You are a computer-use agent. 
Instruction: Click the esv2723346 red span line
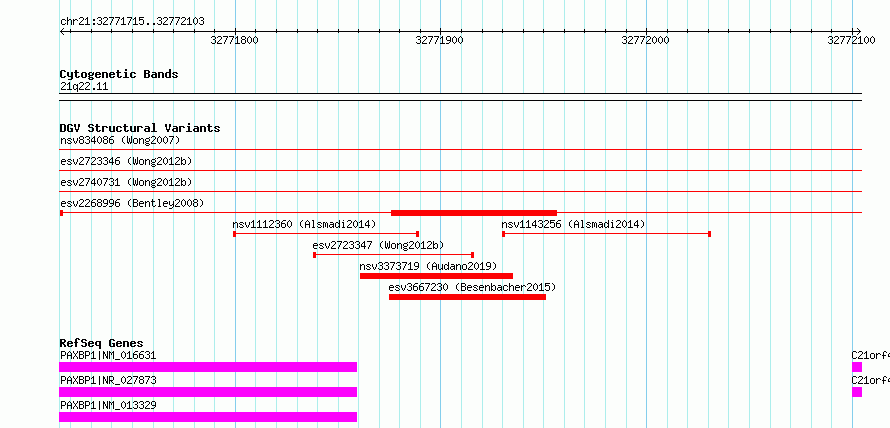pyautogui.click(x=460, y=171)
